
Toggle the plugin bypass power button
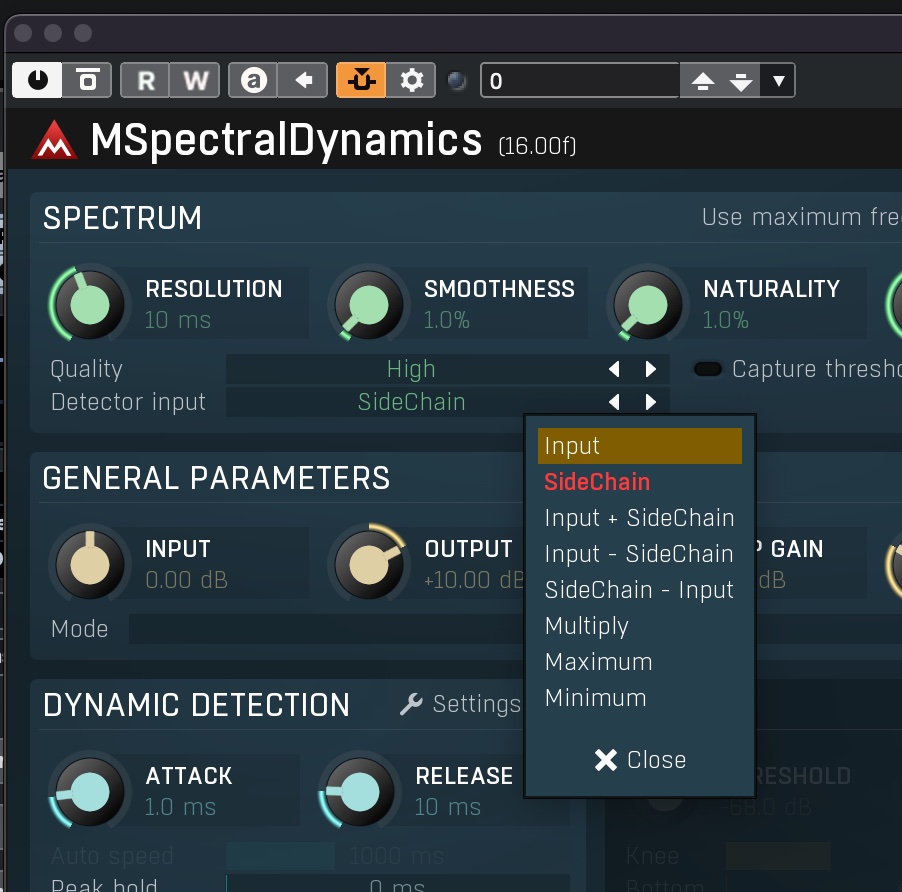(37, 80)
